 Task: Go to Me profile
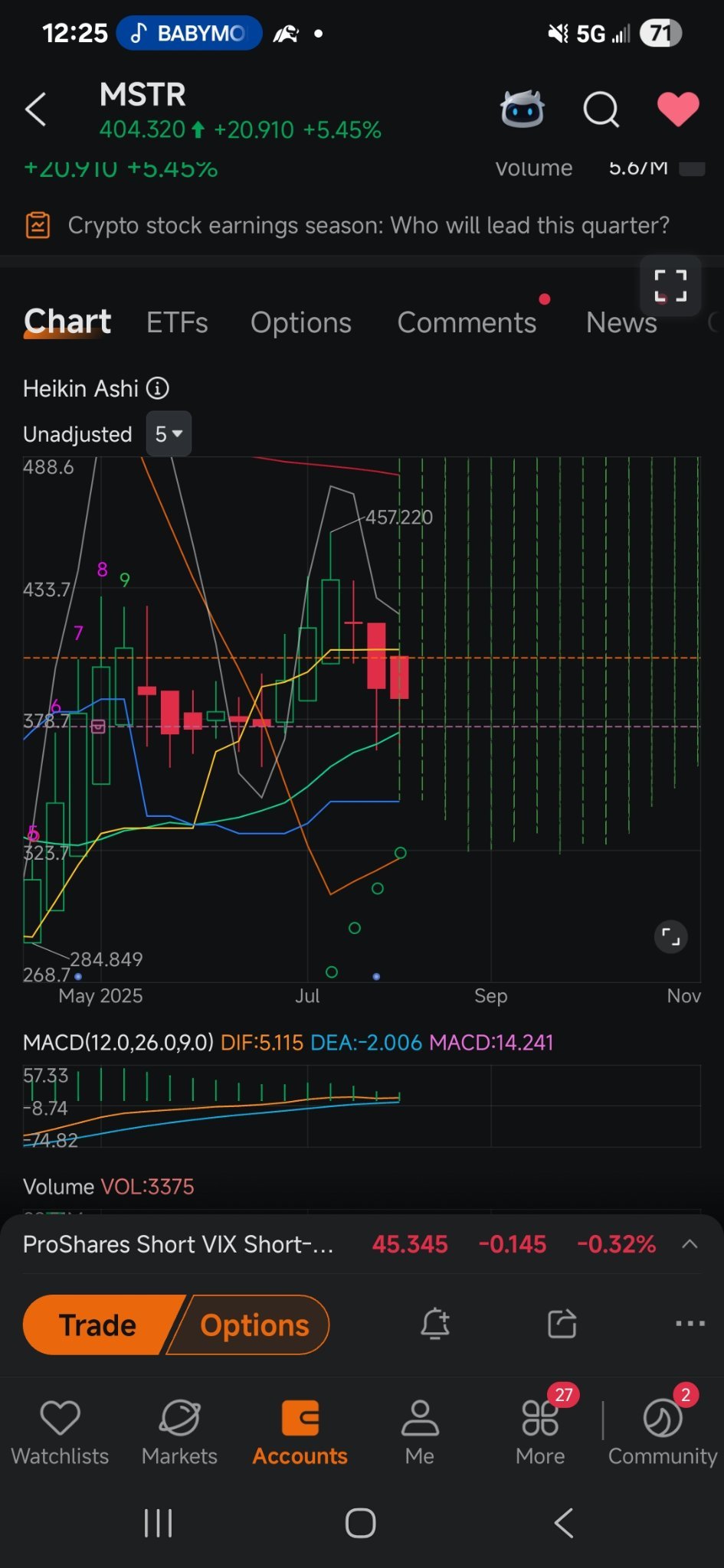(x=420, y=1432)
